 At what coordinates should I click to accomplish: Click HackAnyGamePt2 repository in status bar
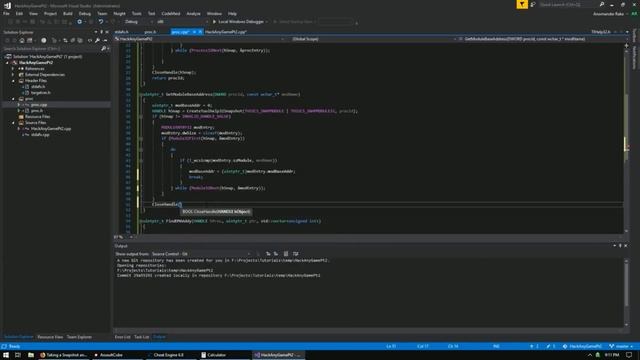click(582, 347)
